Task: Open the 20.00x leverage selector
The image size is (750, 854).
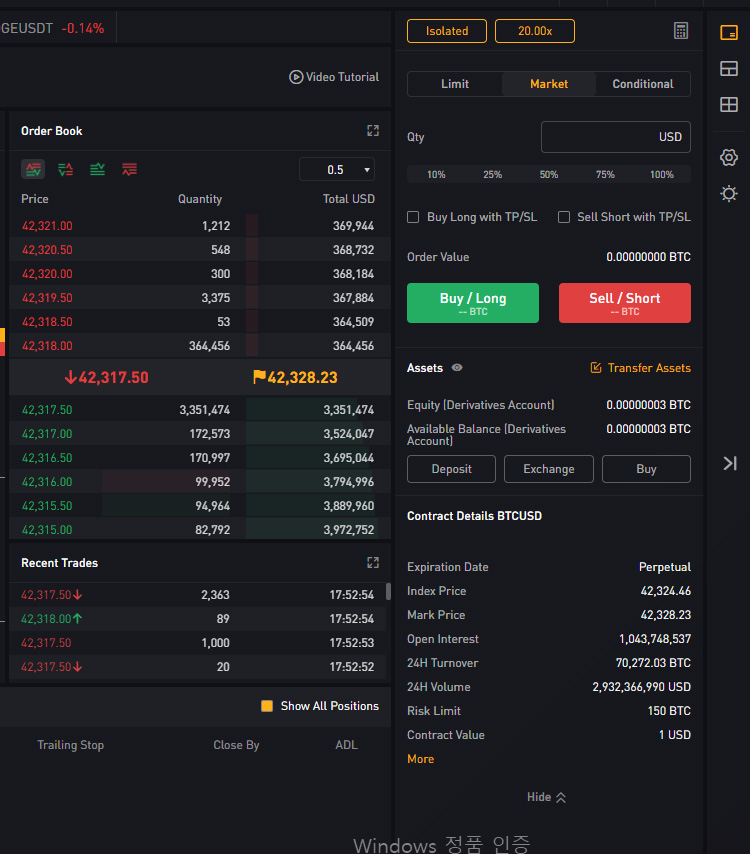Action: click(535, 31)
